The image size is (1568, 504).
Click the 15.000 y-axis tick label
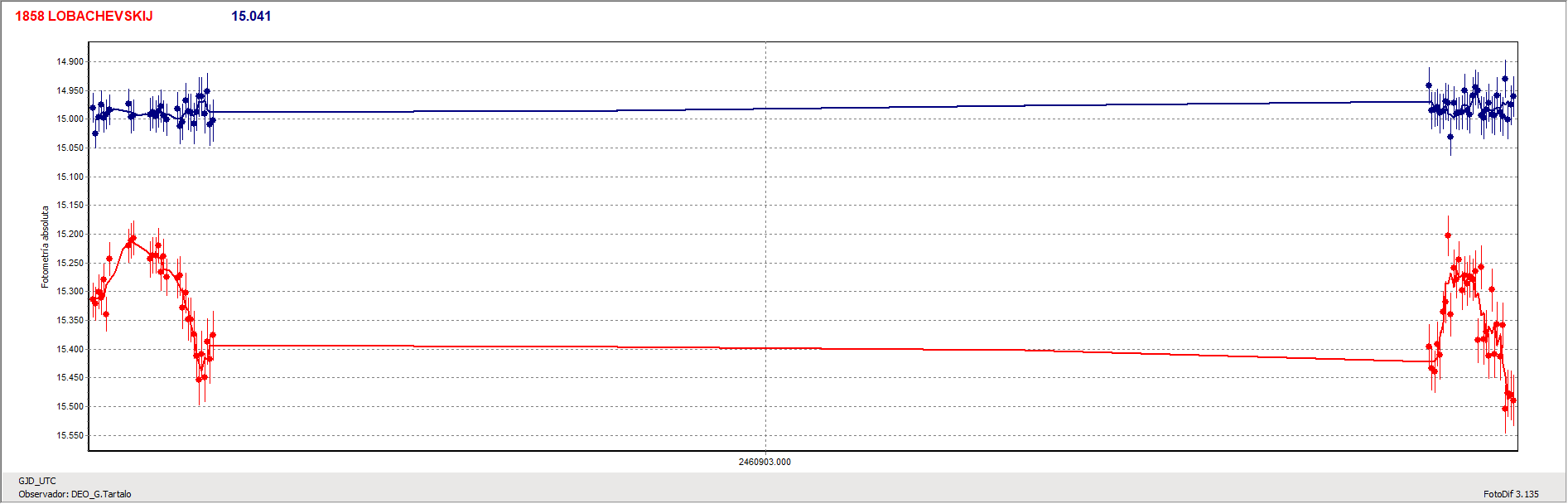(x=70, y=119)
